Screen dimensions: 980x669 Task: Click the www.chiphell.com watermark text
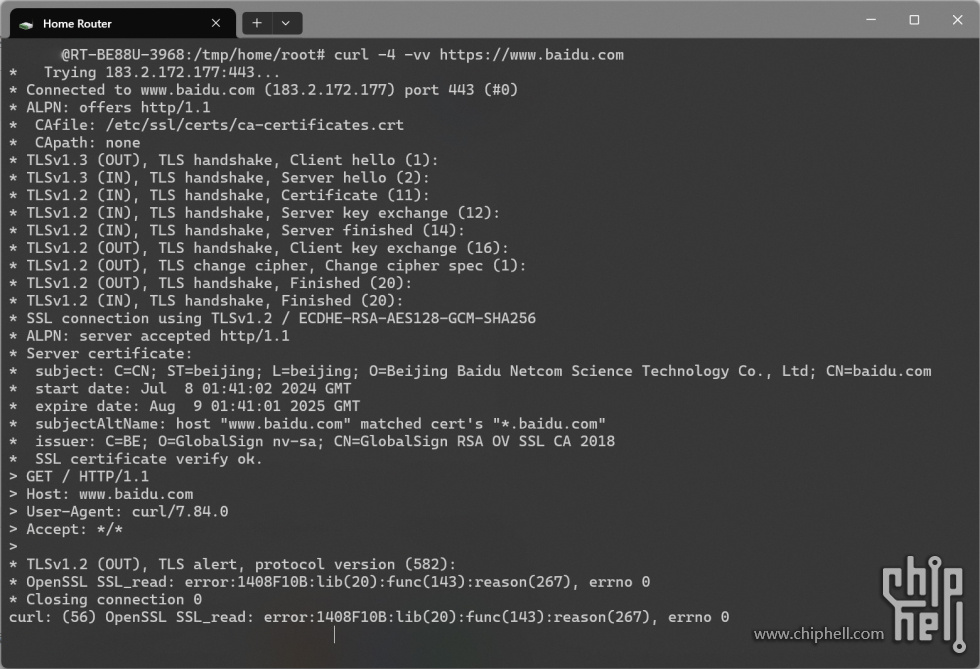click(x=818, y=634)
